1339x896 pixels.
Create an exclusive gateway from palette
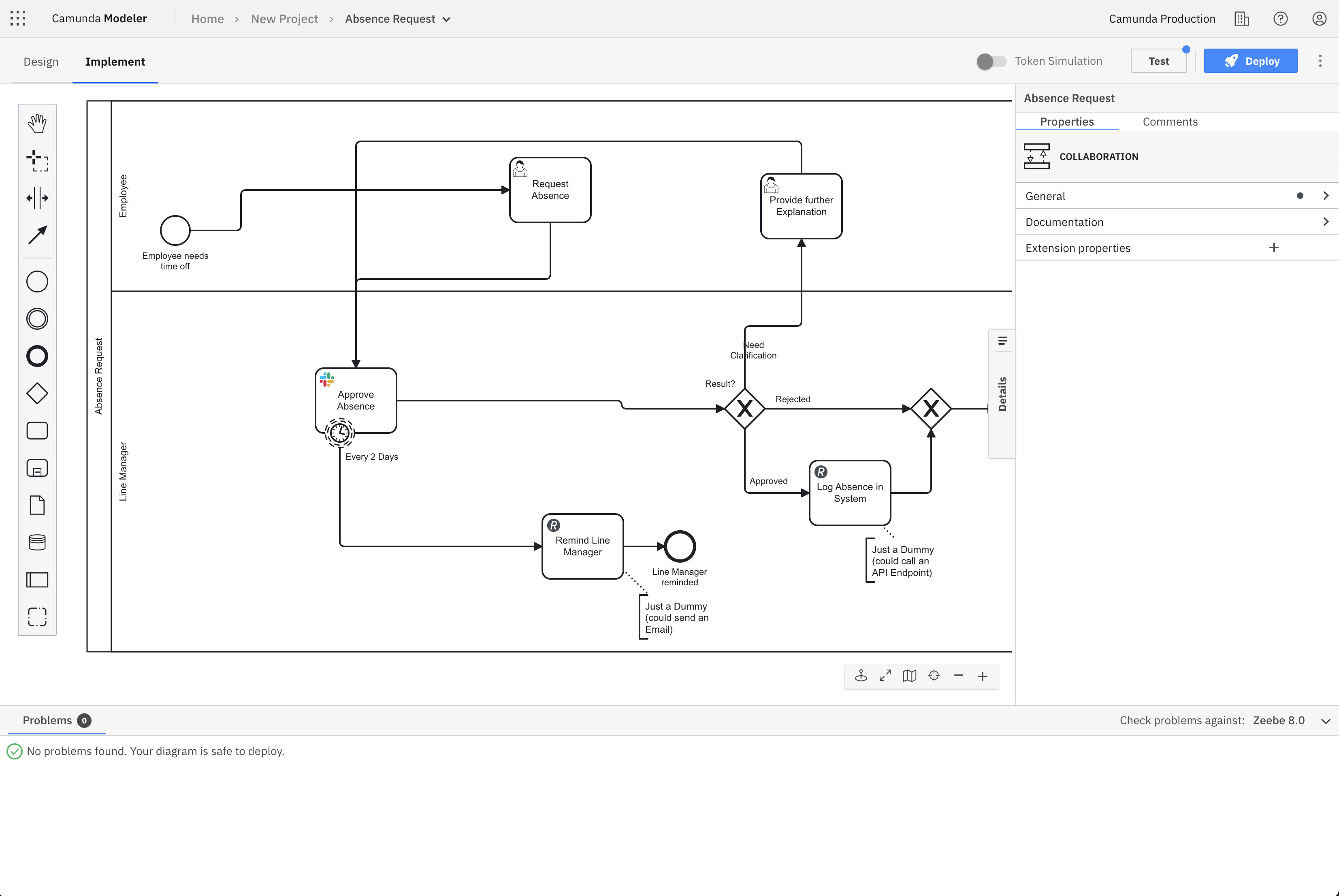(x=37, y=393)
